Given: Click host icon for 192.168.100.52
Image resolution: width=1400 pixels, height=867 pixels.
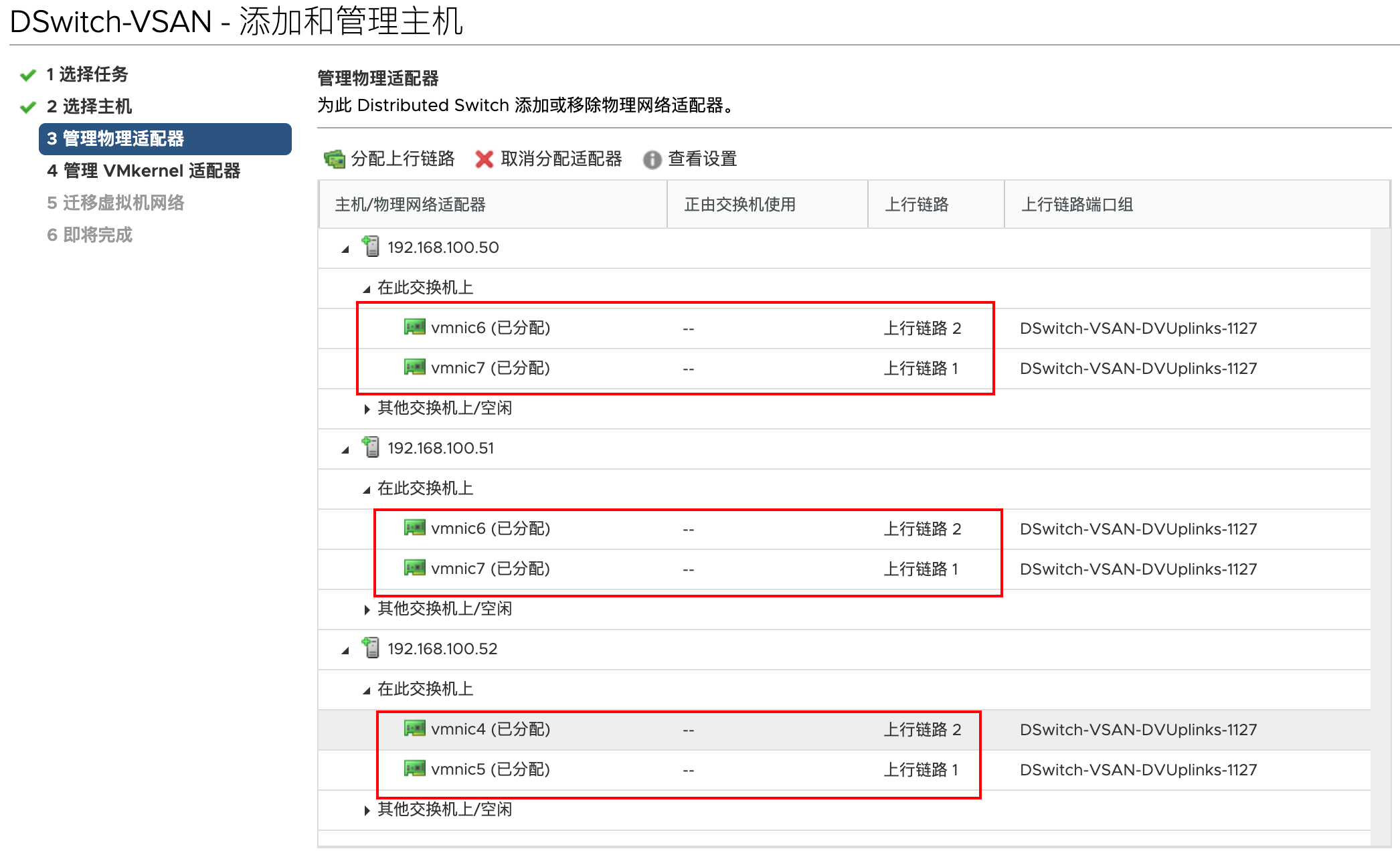Looking at the screenshot, I should [371, 648].
